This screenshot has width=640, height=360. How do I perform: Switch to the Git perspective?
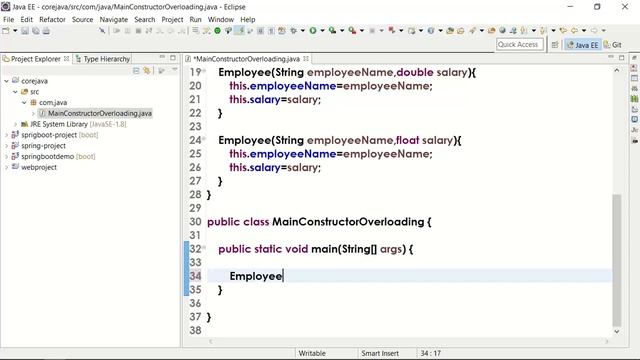(x=613, y=45)
